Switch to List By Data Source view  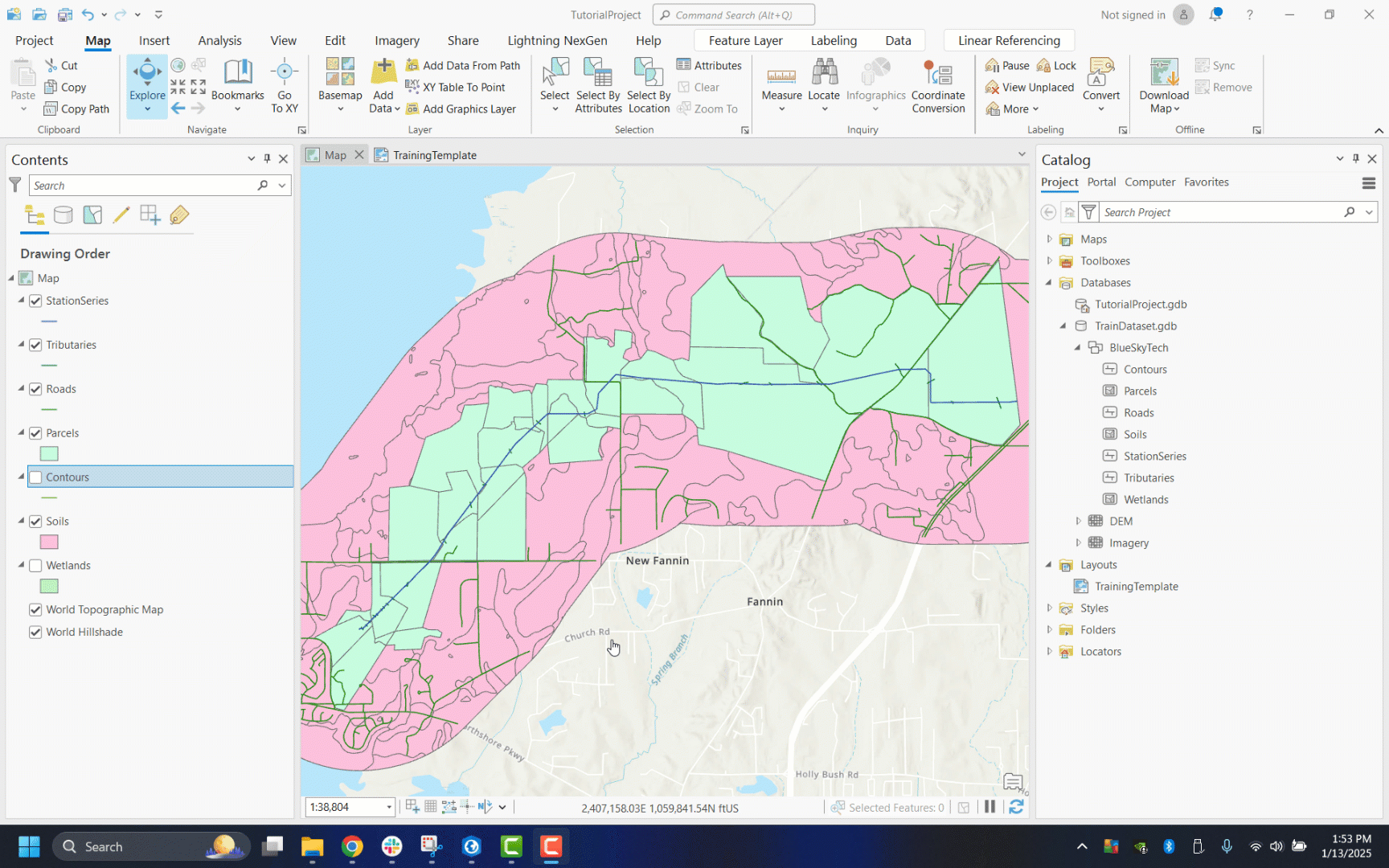click(64, 215)
